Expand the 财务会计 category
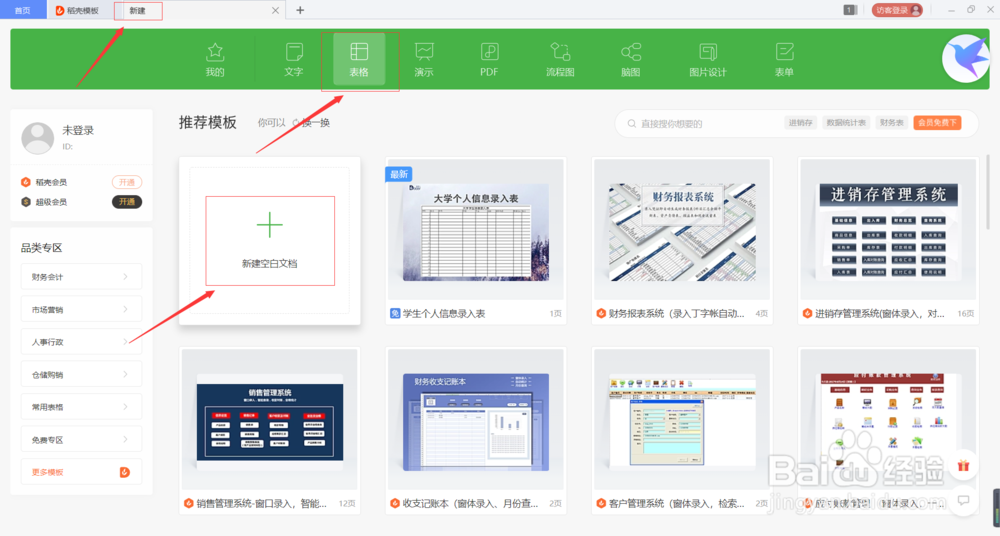This screenshot has width=1000, height=536. (81, 276)
